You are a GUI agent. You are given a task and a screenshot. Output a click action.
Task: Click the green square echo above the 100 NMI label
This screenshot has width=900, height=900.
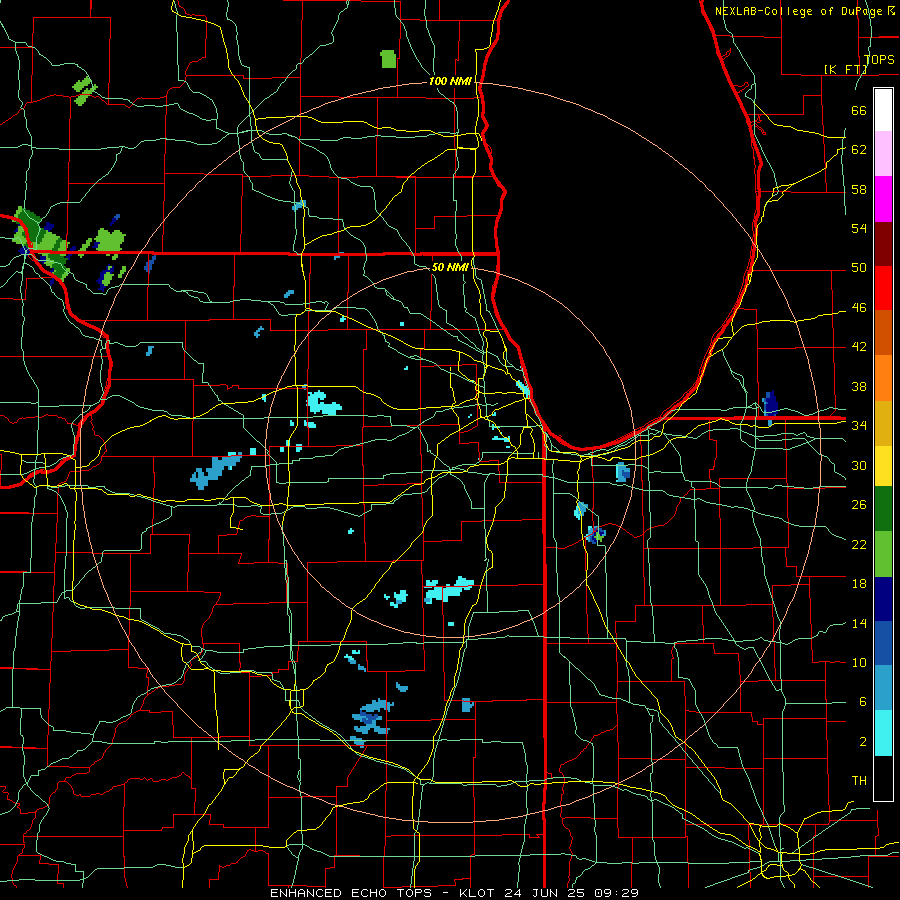pos(389,59)
